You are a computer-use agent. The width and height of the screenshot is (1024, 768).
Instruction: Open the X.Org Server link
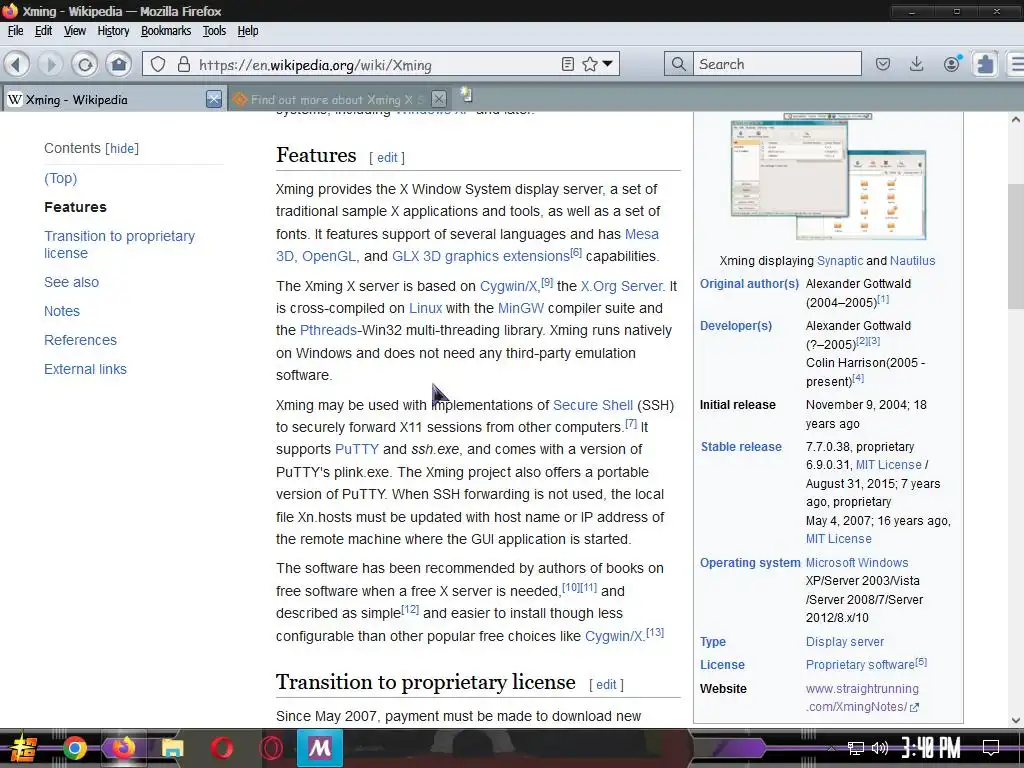coord(622,286)
